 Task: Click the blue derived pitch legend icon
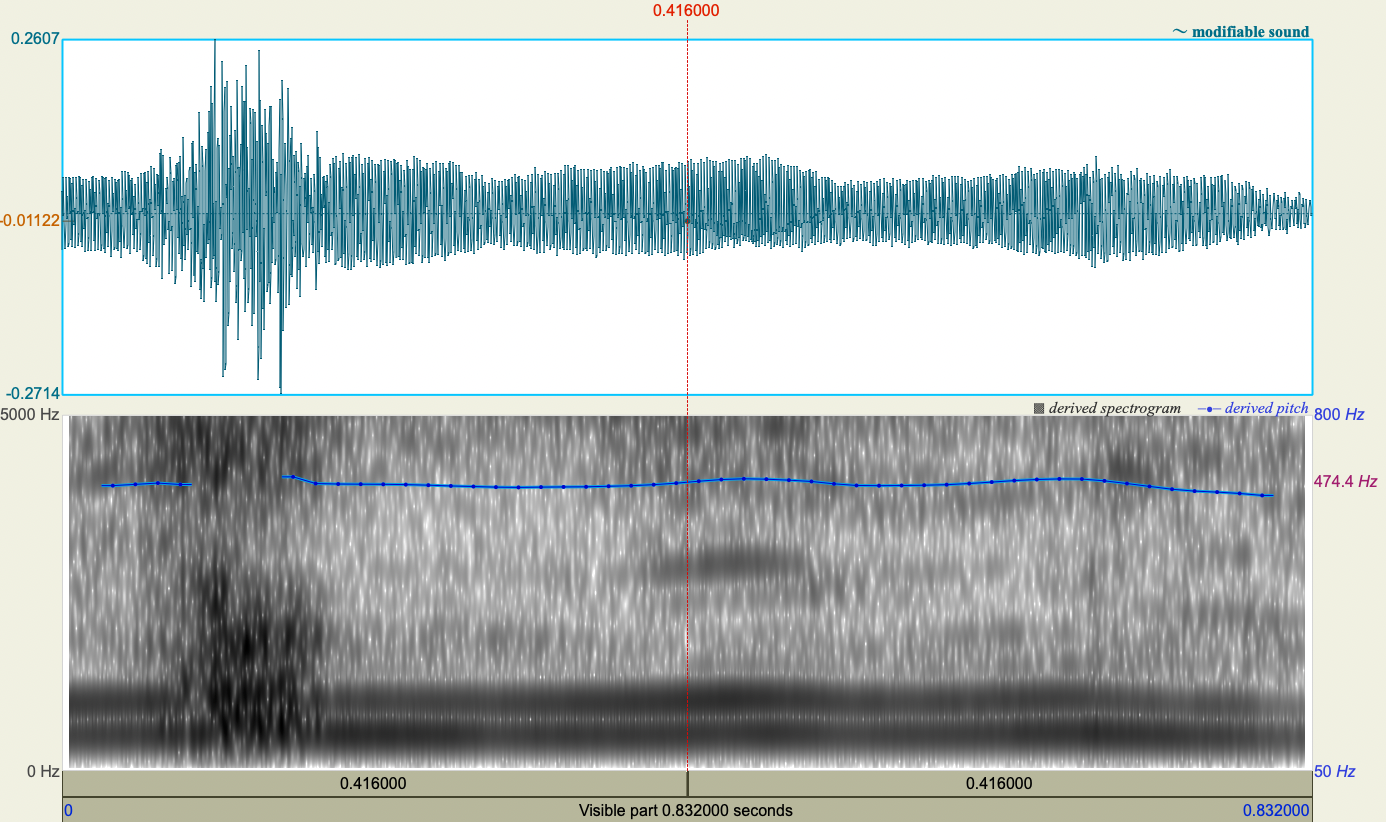pos(1208,408)
